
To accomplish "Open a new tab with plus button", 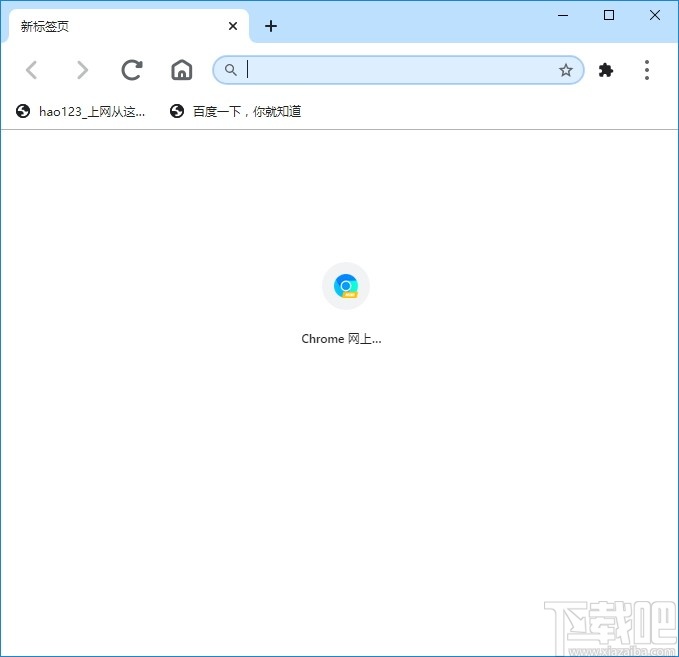I will coord(271,26).
